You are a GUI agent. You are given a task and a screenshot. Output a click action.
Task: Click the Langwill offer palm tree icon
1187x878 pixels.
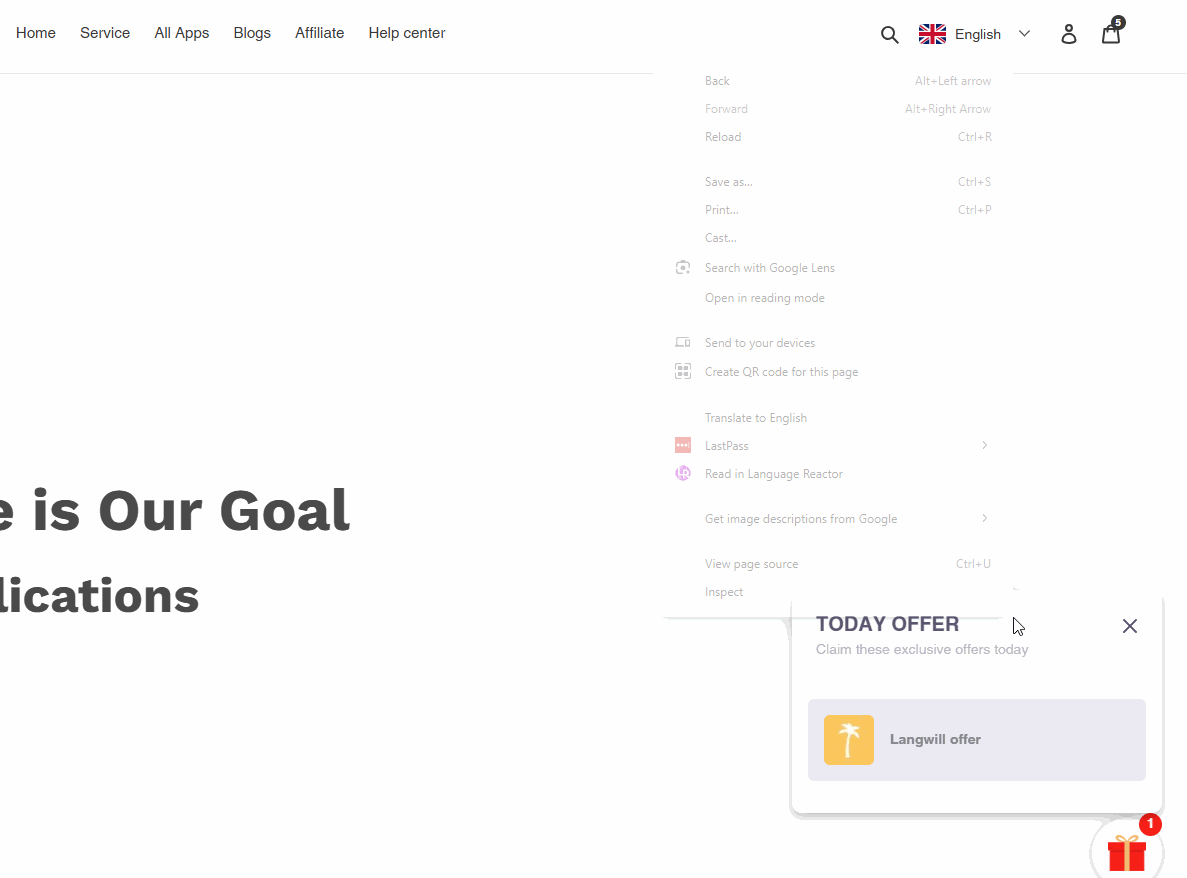pyautogui.click(x=849, y=739)
